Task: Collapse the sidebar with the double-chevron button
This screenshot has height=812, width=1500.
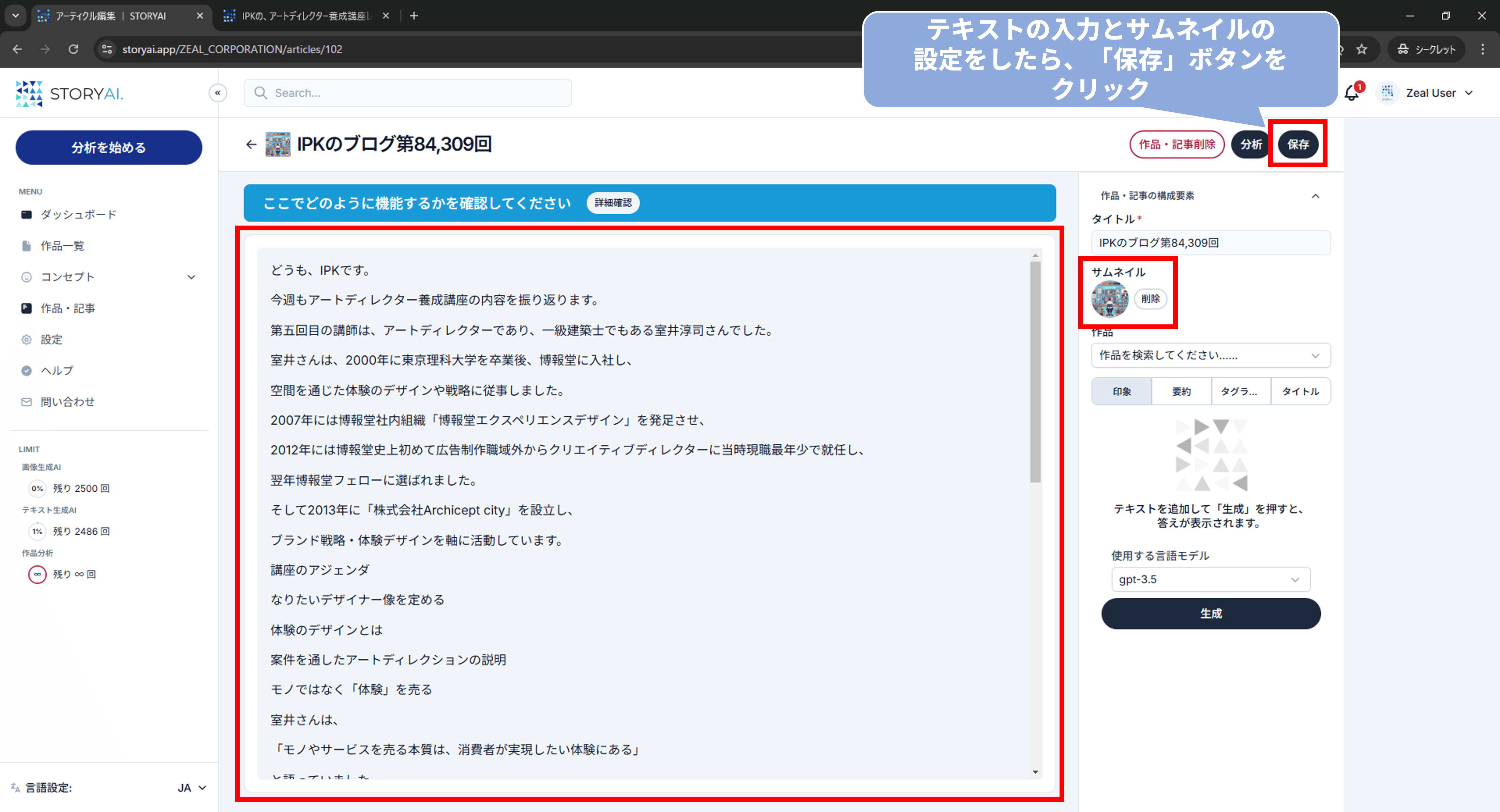Action: pos(218,93)
